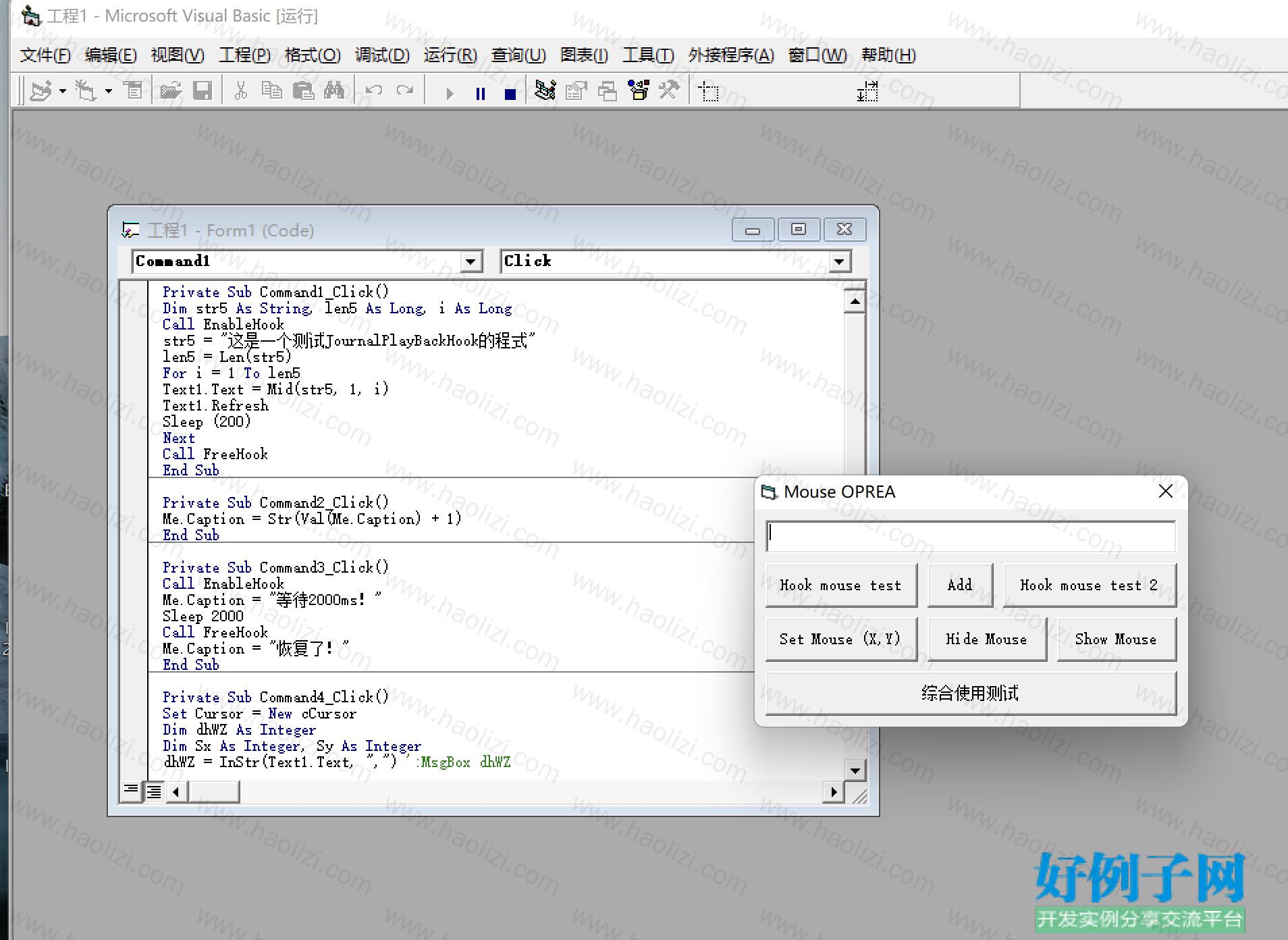Open the Menu Editor from the toolbar
The image size is (1288, 940).
pyautogui.click(x=134, y=90)
